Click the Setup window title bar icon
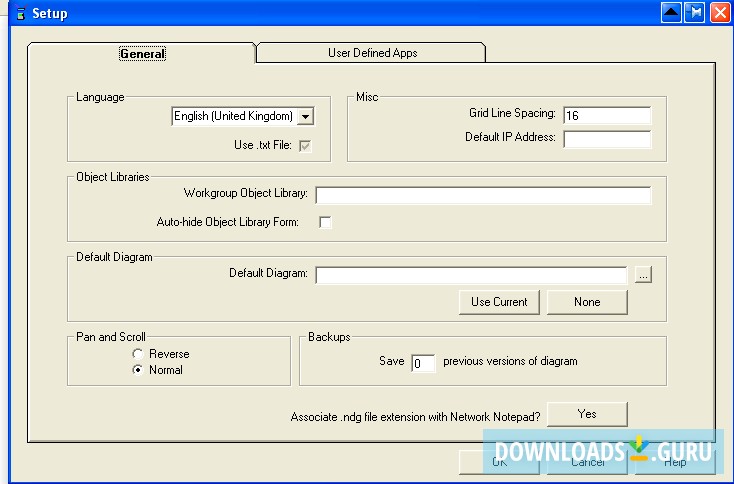 point(20,14)
